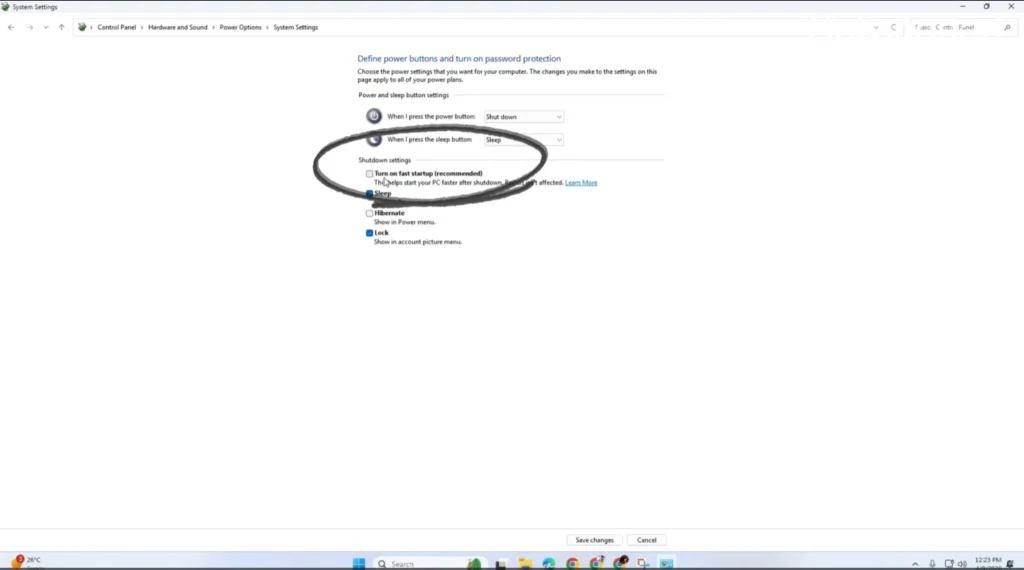1024x570 pixels.
Task: Click the refresh icon beside the address bar
Action: click(x=893, y=27)
